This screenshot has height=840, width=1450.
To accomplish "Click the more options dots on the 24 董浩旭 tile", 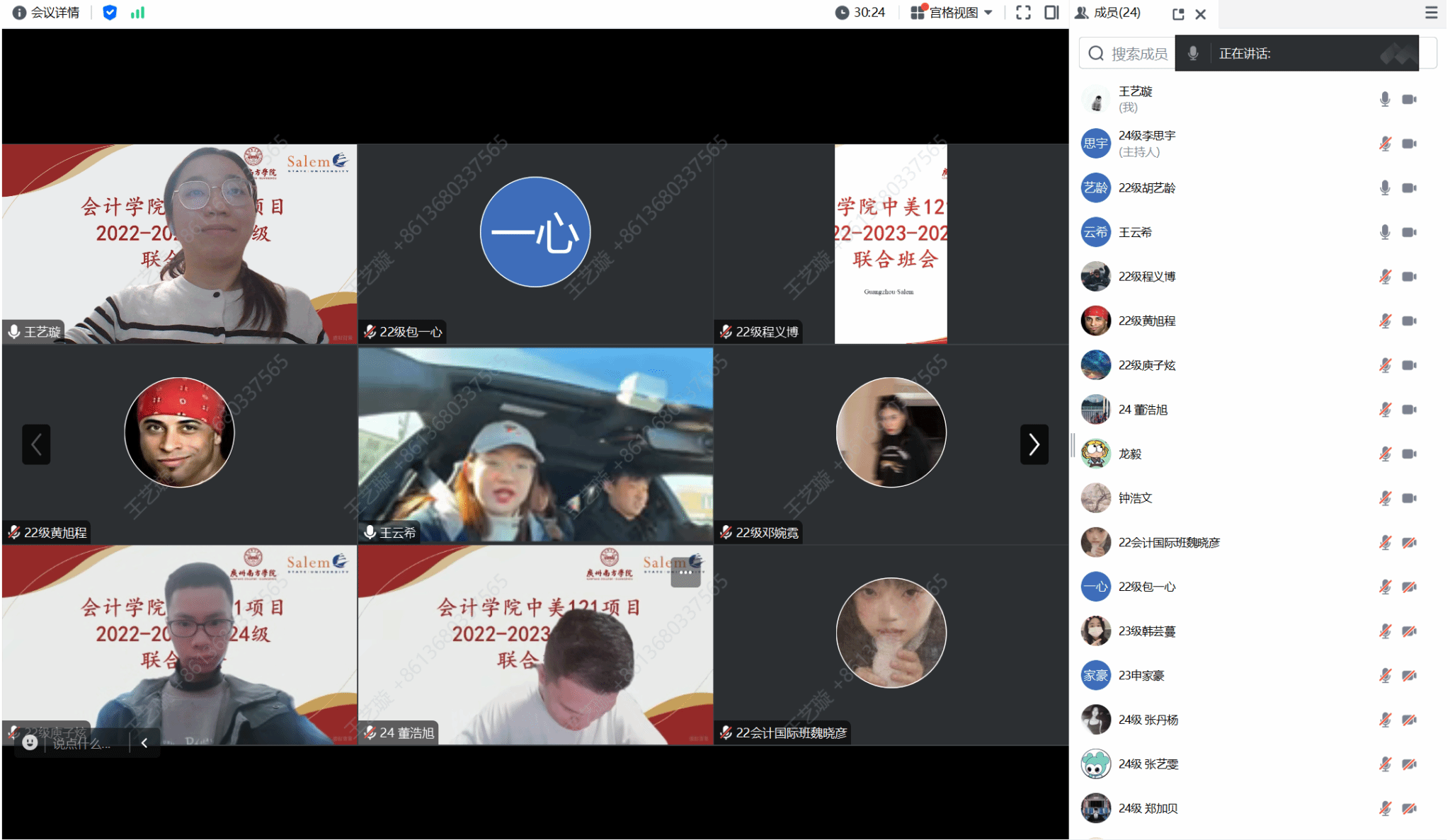I will 685,573.
